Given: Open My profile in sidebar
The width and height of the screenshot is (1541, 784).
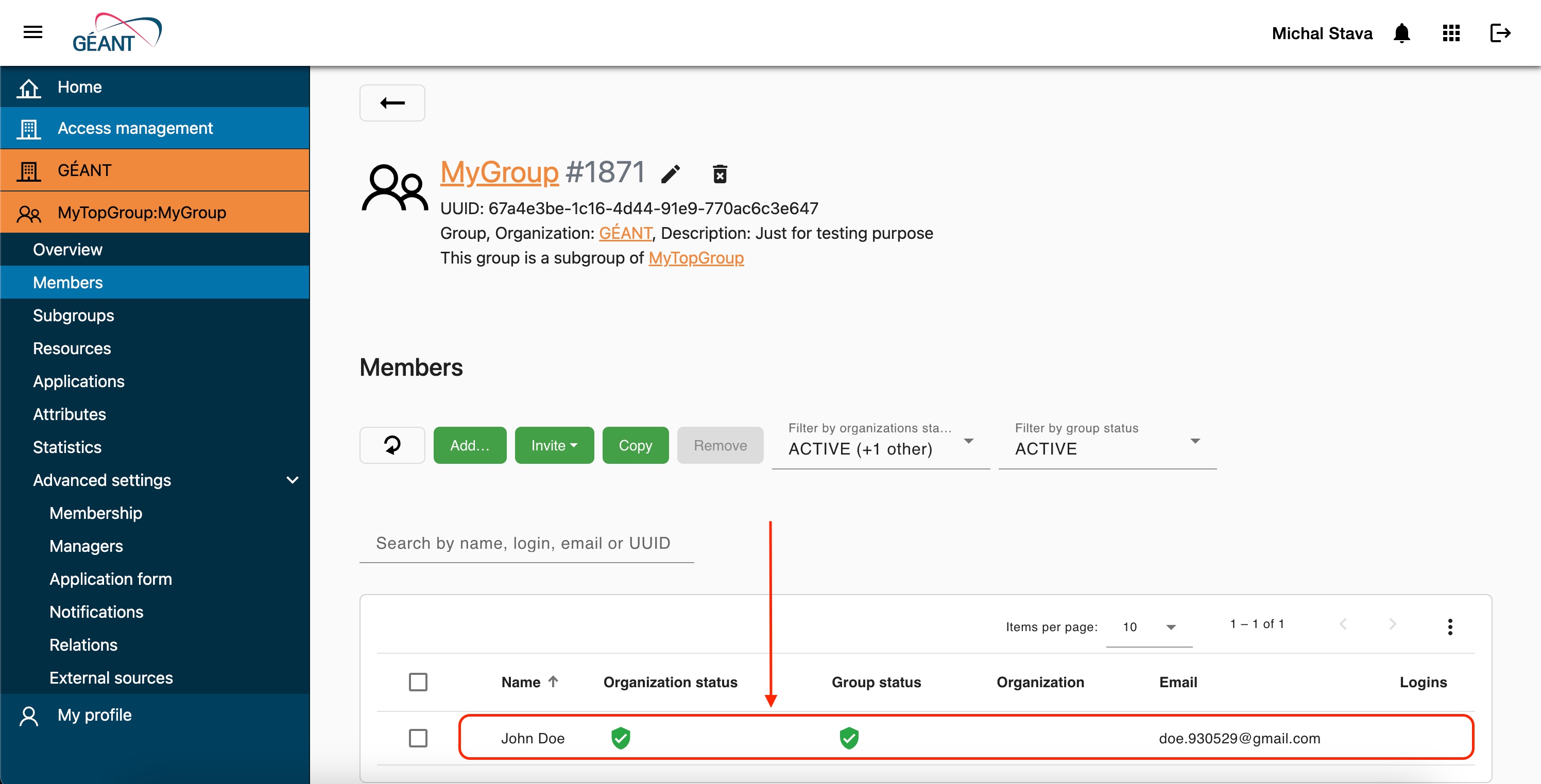Looking at the screenshot, I should point(155,715).
